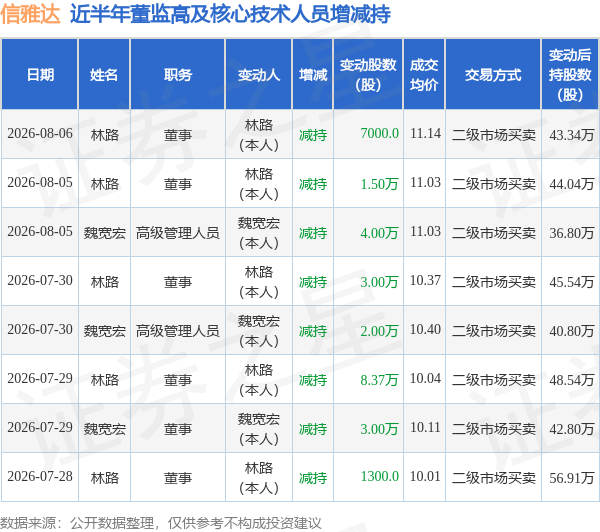Click the 增减 column header

(x=313, y=74)
